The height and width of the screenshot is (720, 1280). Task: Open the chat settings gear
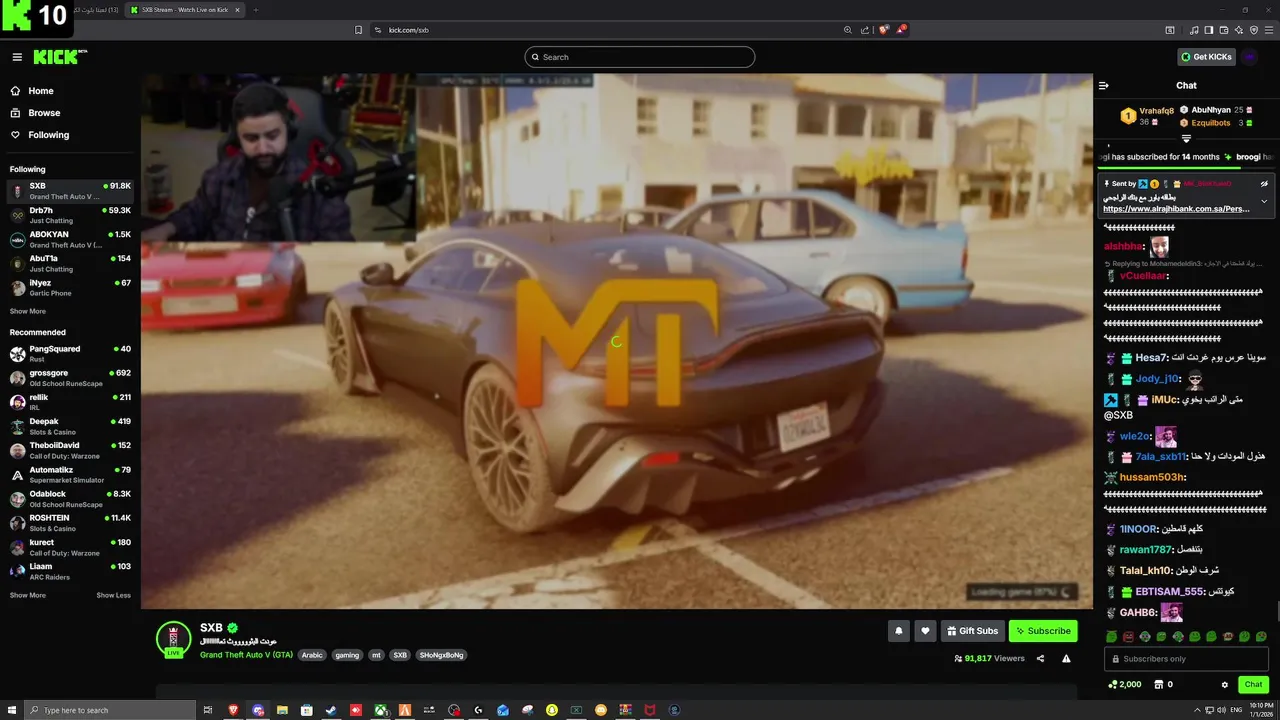[1225, 685]
